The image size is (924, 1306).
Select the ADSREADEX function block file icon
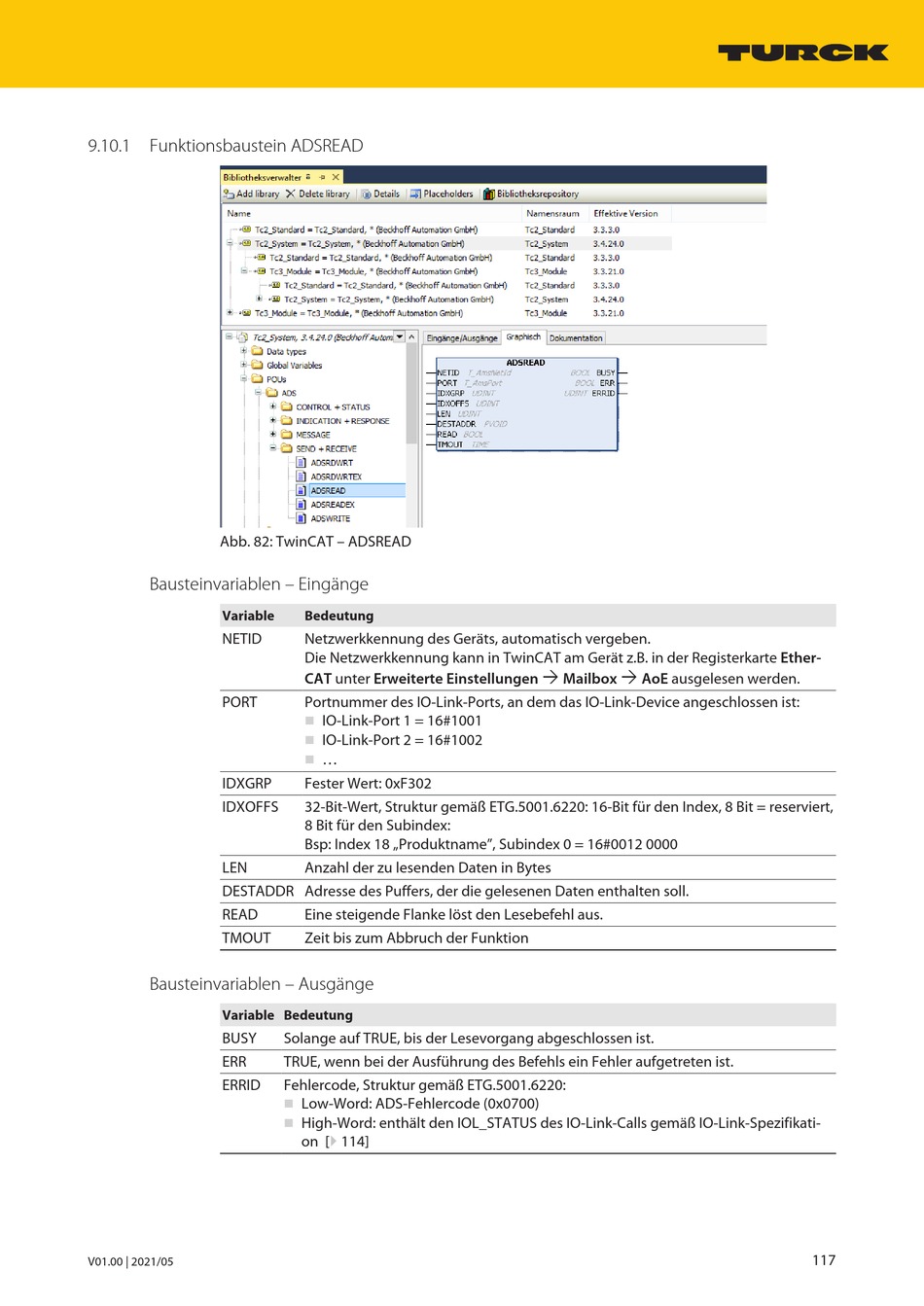point(302,505)
